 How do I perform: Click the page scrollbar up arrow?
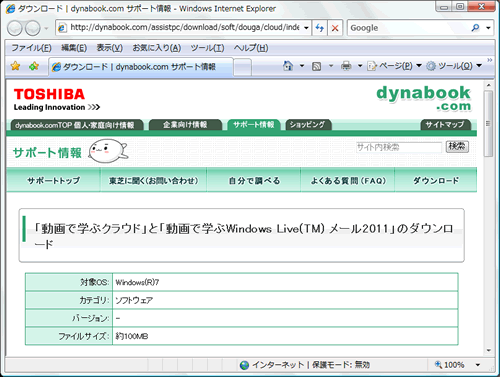point(488,85)
